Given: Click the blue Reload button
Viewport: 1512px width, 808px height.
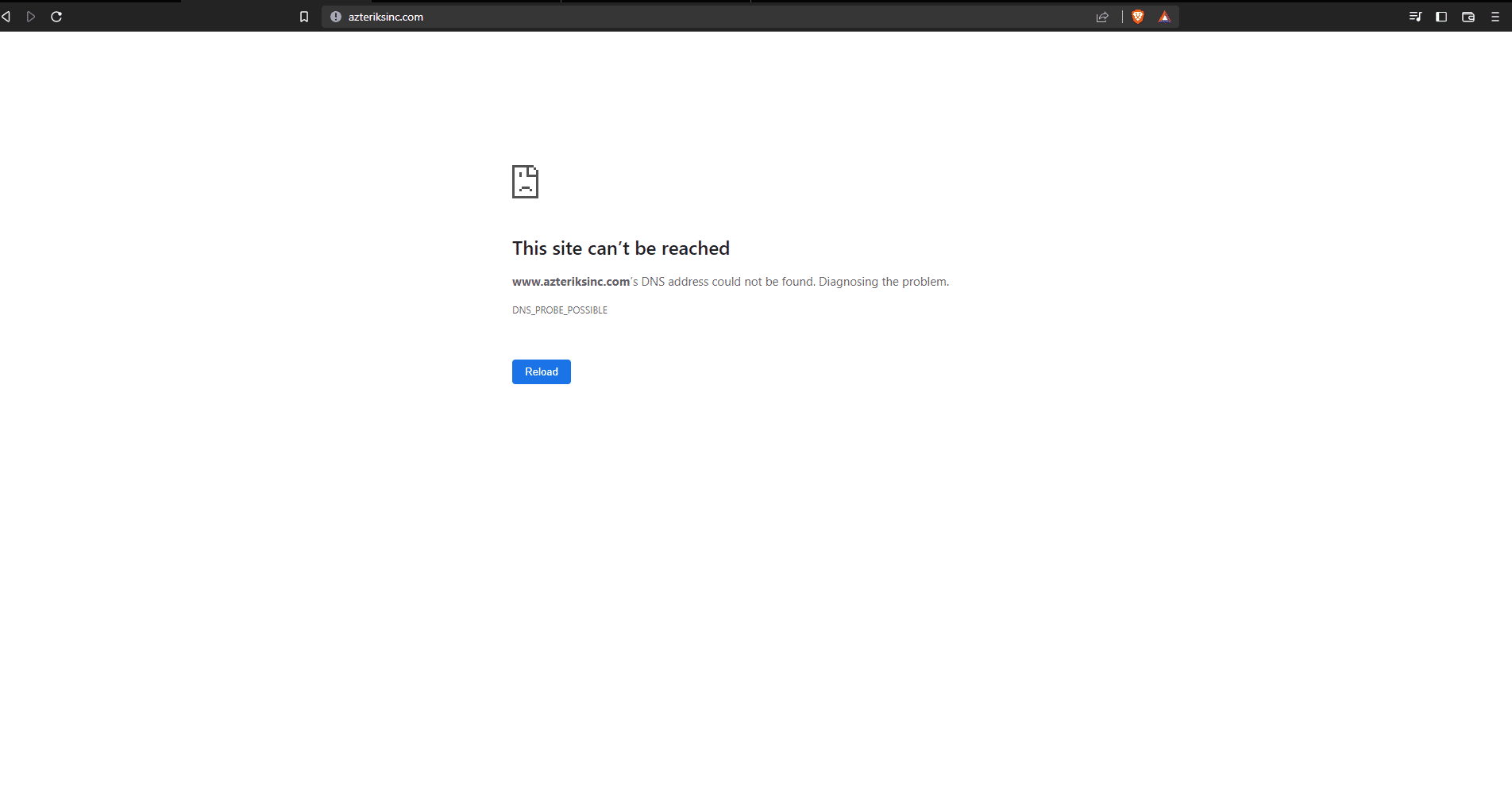Looking at the screenshot, I should point(542,371).
